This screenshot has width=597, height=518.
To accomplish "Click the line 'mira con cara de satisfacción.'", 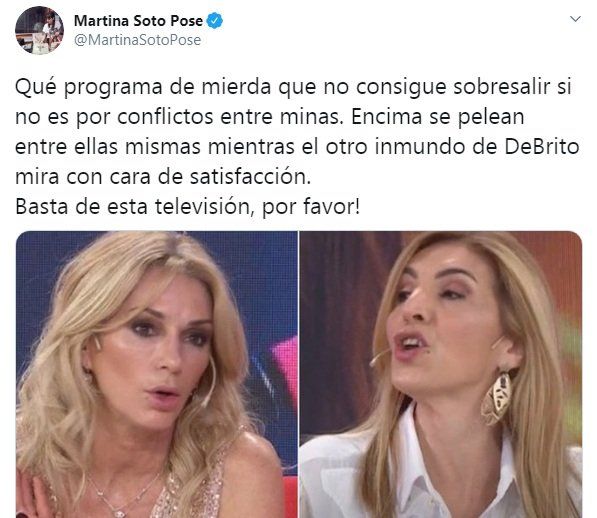I will (163, 177).
